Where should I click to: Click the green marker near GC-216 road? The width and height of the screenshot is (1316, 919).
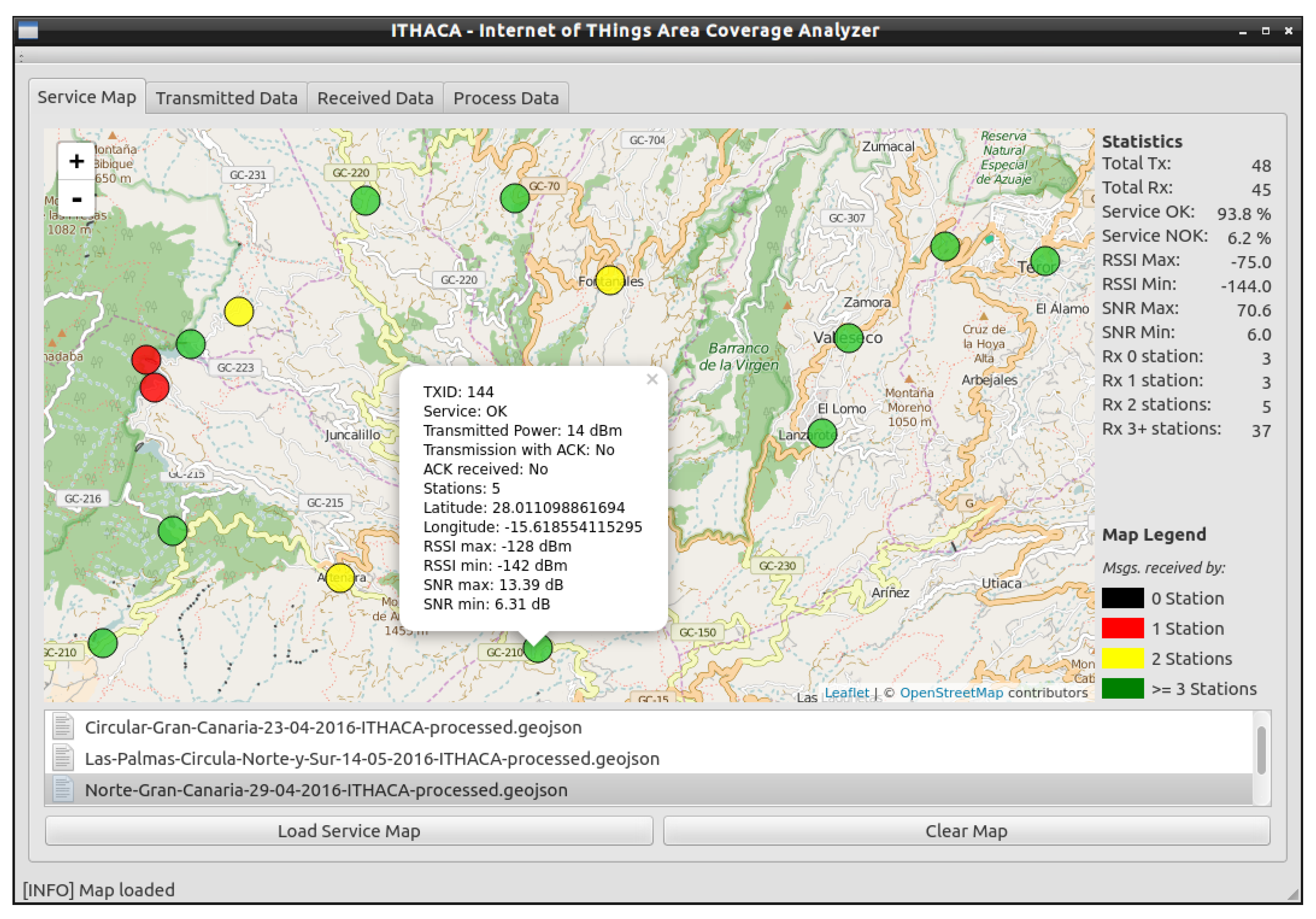coord(172,531)
